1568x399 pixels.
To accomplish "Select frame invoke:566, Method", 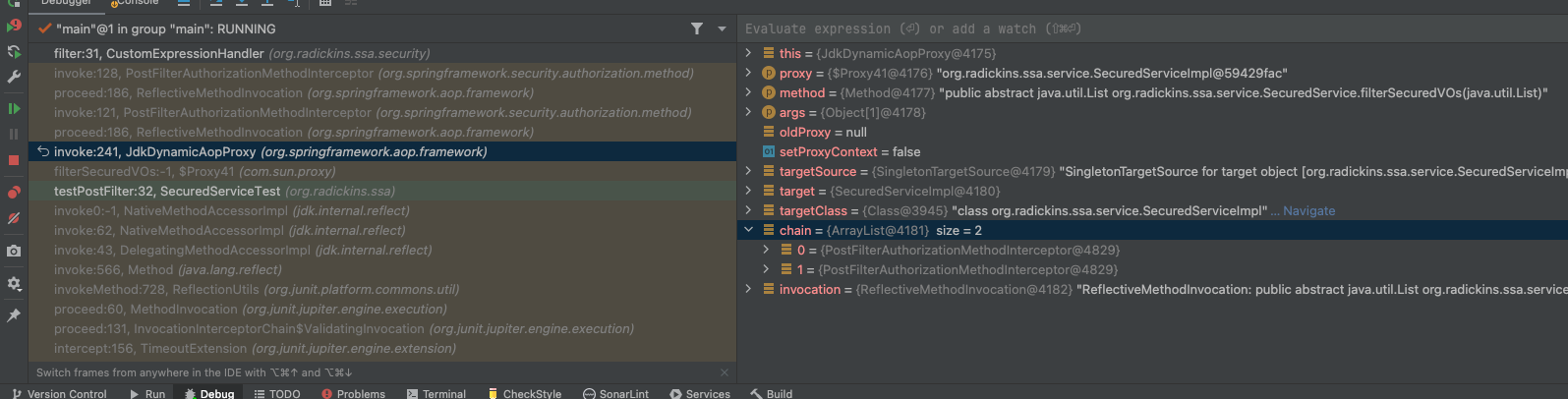I will (382, 269).
